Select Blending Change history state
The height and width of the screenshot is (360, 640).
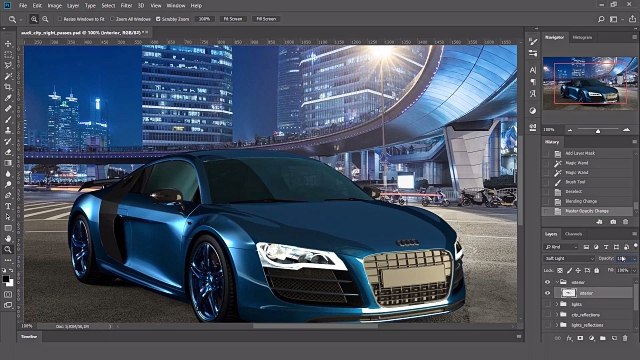pyautogui.click(x=587, y=202)
